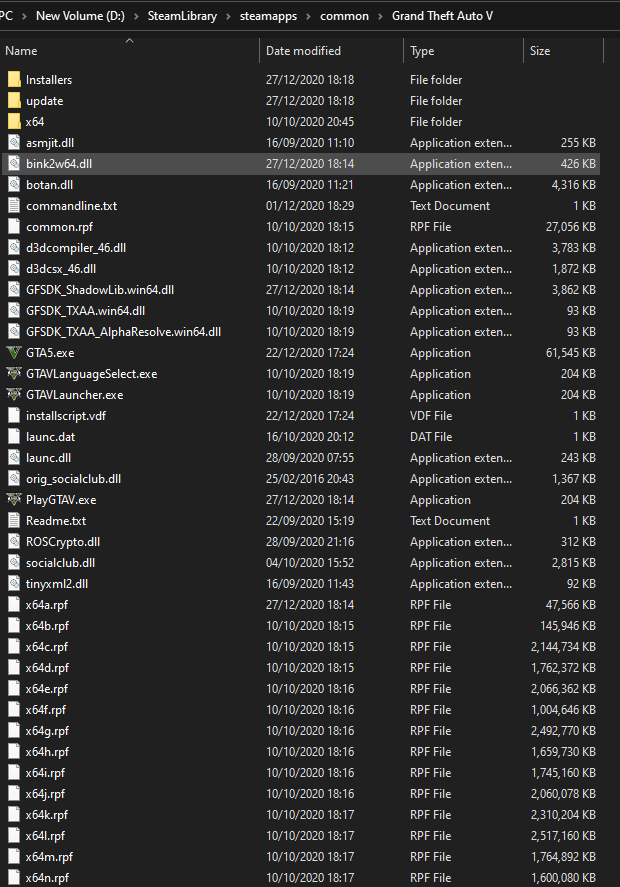Select the x64 folder icon
Viewport: 620px width, 887px height.
pos(14,122)
